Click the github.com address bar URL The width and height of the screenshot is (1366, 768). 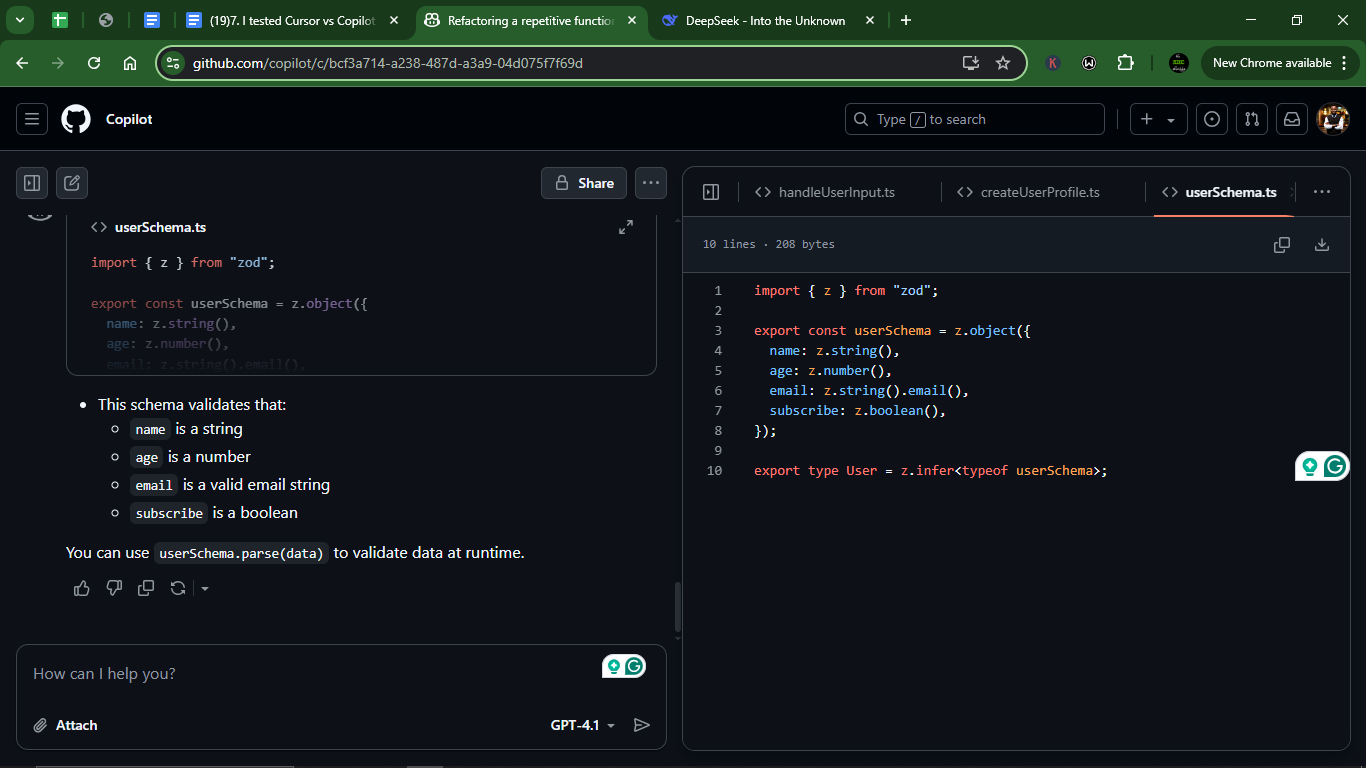click(x=388, y=63)
